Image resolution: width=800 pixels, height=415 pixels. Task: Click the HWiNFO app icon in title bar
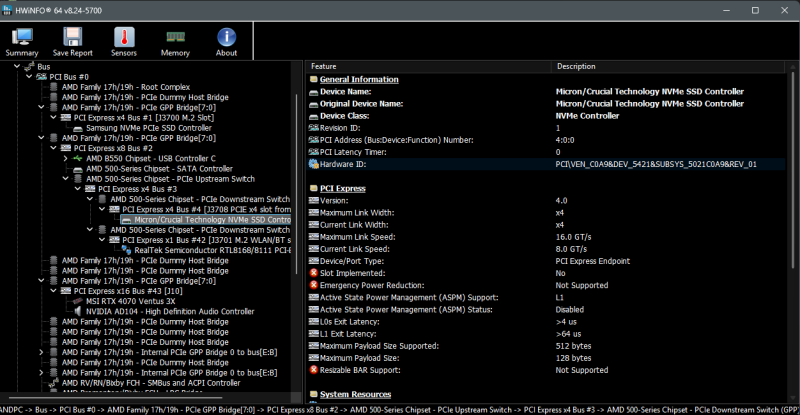tap(7, 10)
